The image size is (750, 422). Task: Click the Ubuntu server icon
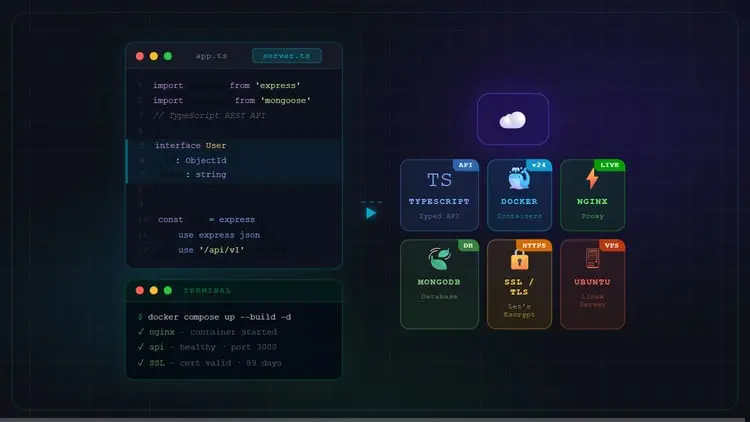click(x=592, y=258)
